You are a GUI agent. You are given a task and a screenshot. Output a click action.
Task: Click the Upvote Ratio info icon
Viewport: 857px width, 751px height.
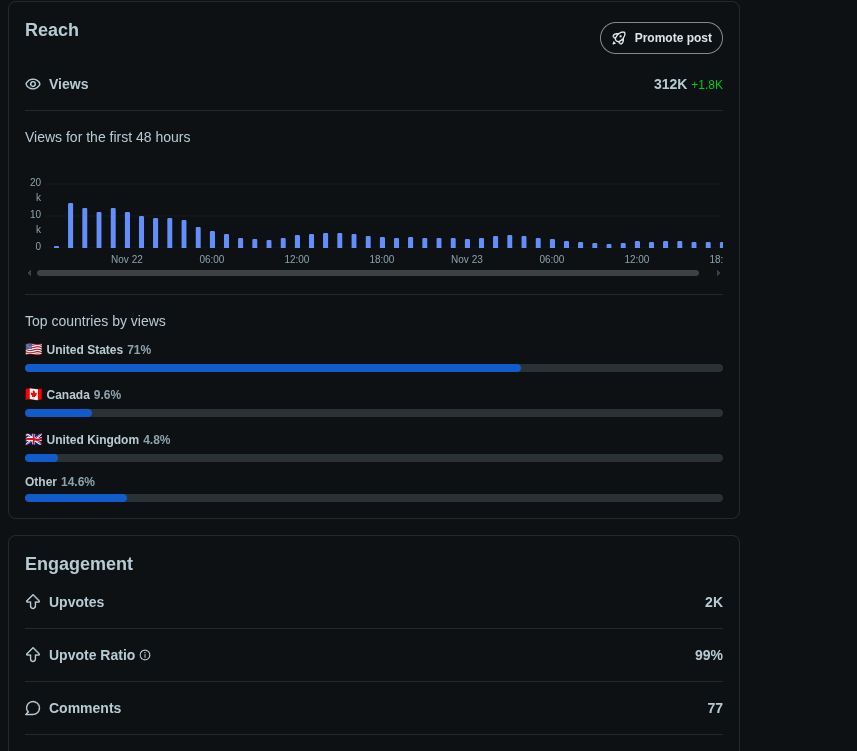coord(145,655)
